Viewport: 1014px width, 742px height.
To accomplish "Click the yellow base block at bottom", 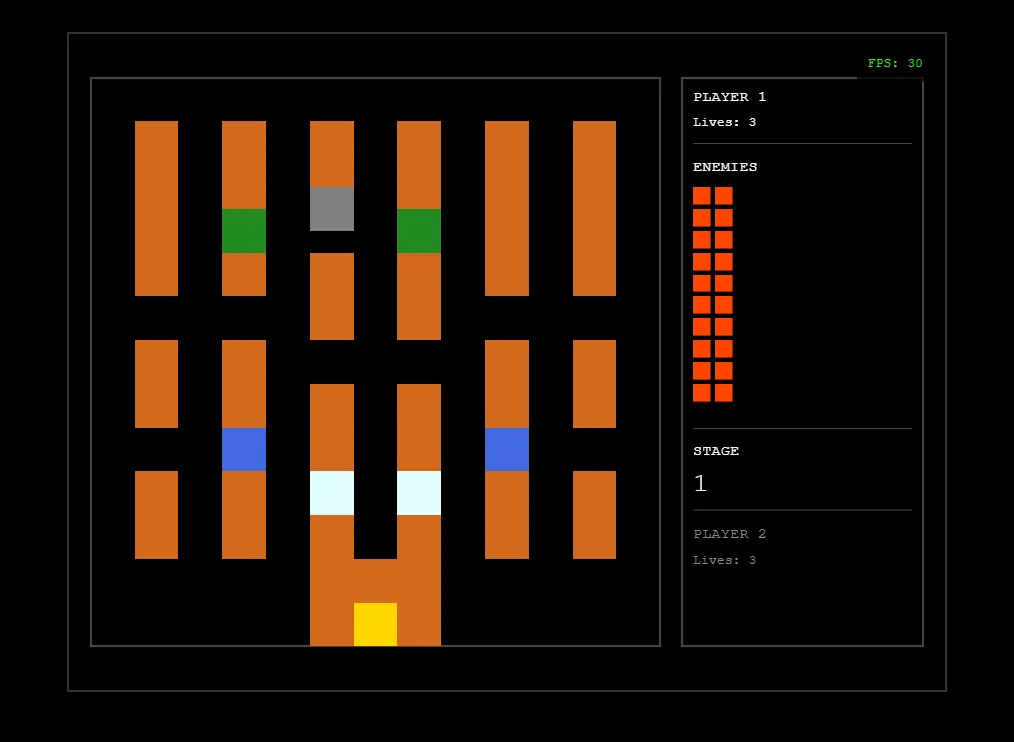I will (x=375, y=624).
